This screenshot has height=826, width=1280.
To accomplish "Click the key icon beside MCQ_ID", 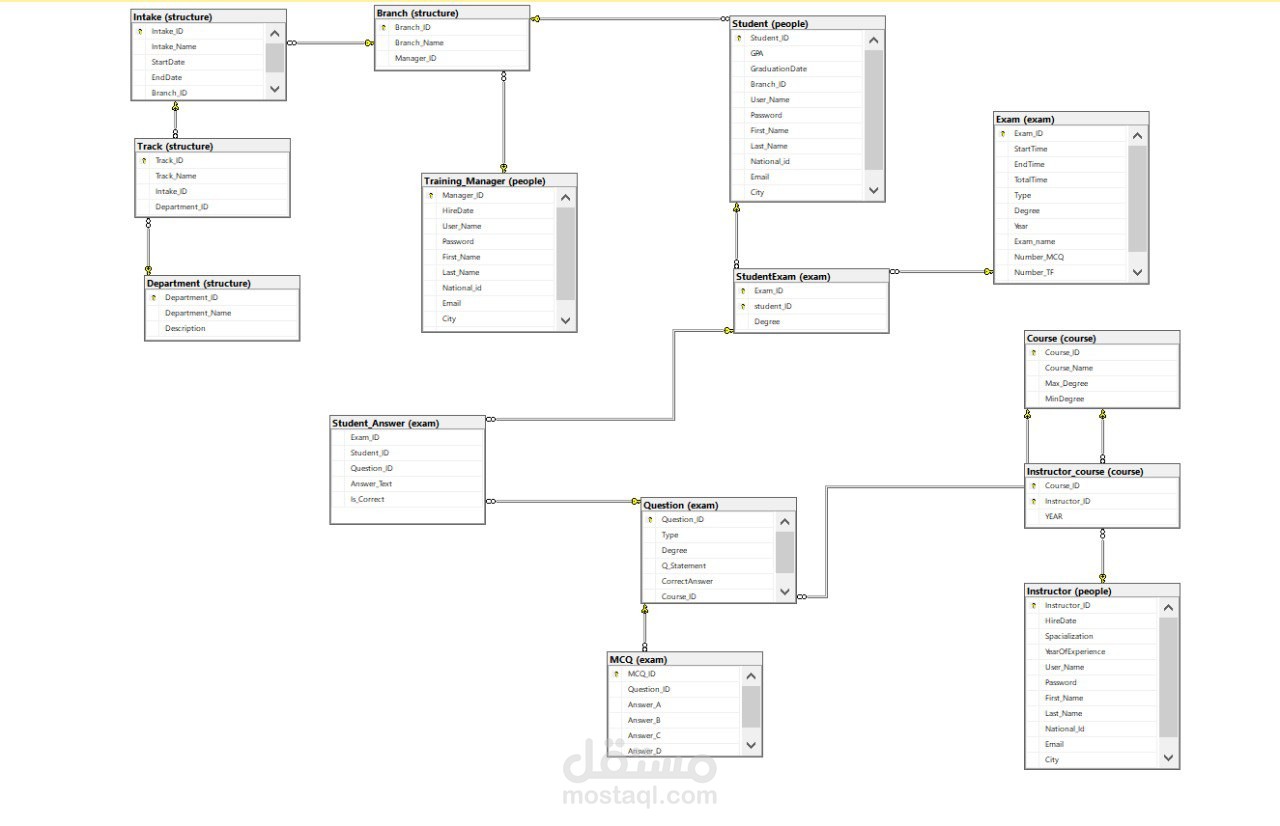I will pos(615,674).
